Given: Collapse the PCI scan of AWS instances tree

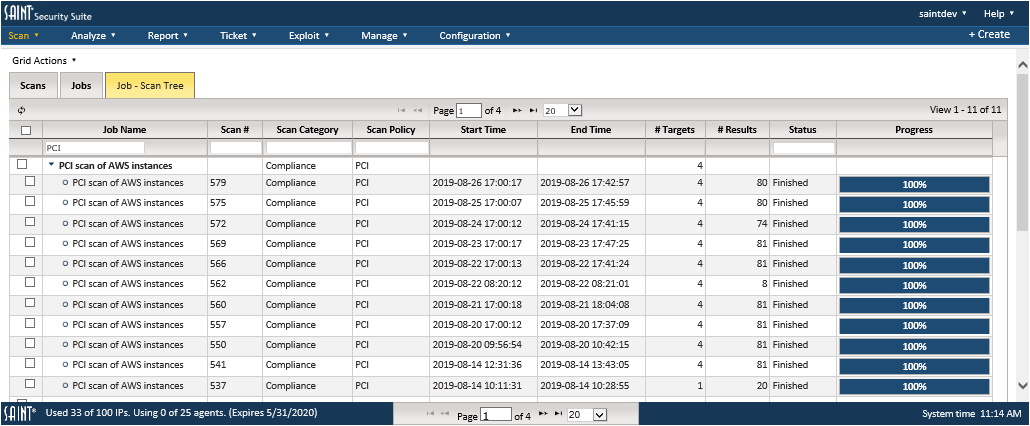Looking at the screenshot, I should tap(51, 165).
